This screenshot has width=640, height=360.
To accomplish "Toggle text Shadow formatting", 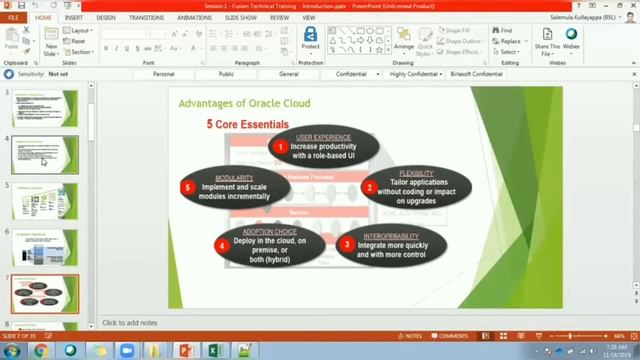I will point(138,49).
